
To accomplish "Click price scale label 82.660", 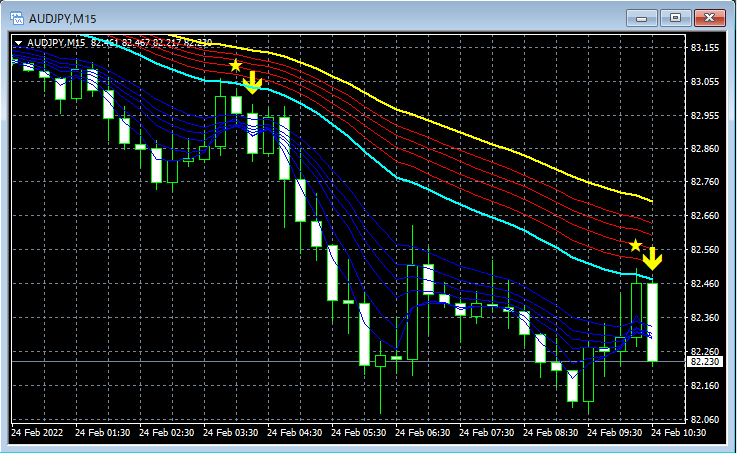I will (x=705, y=216).
